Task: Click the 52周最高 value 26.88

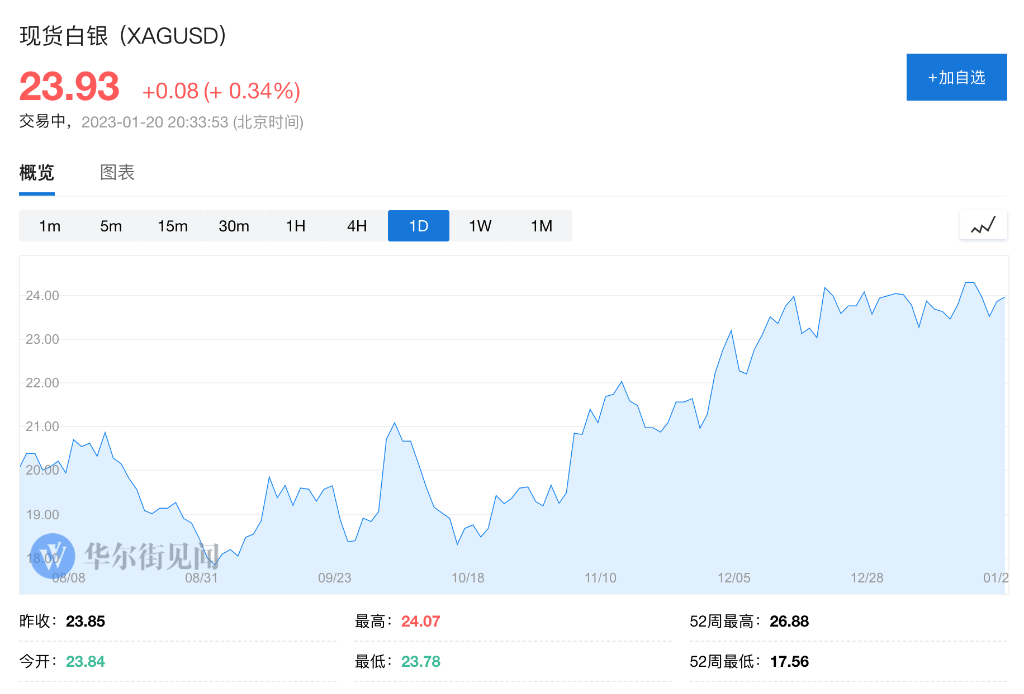Action: (789, 621)
